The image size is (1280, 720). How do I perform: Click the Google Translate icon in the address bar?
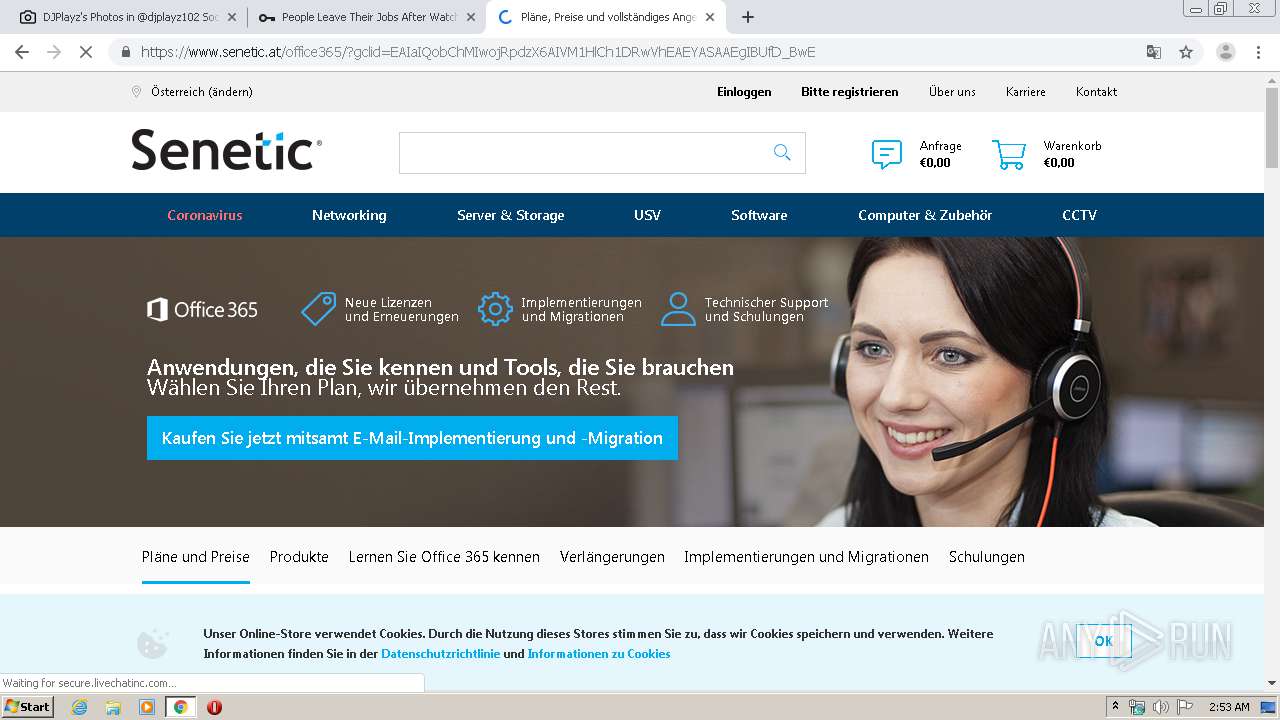pyautogui.click(x=1154, y=52)
